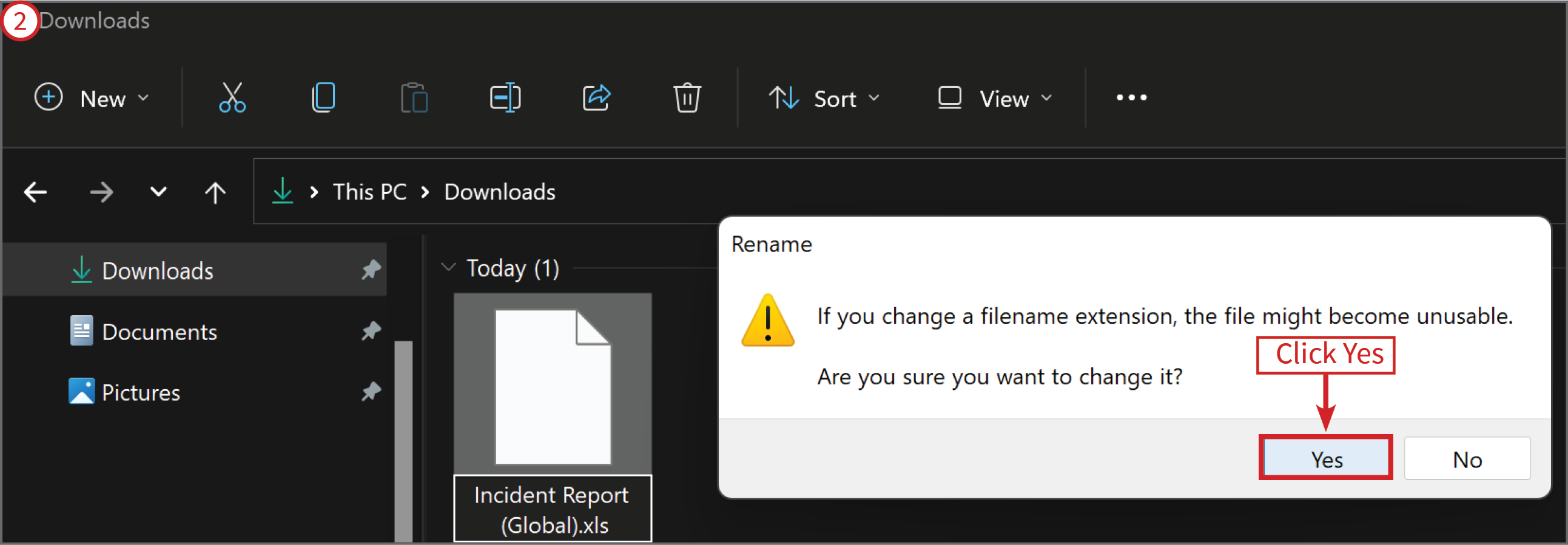Click the Sort arrows icon
This screenshot has height=545, width=1568.
click(782, 98)
